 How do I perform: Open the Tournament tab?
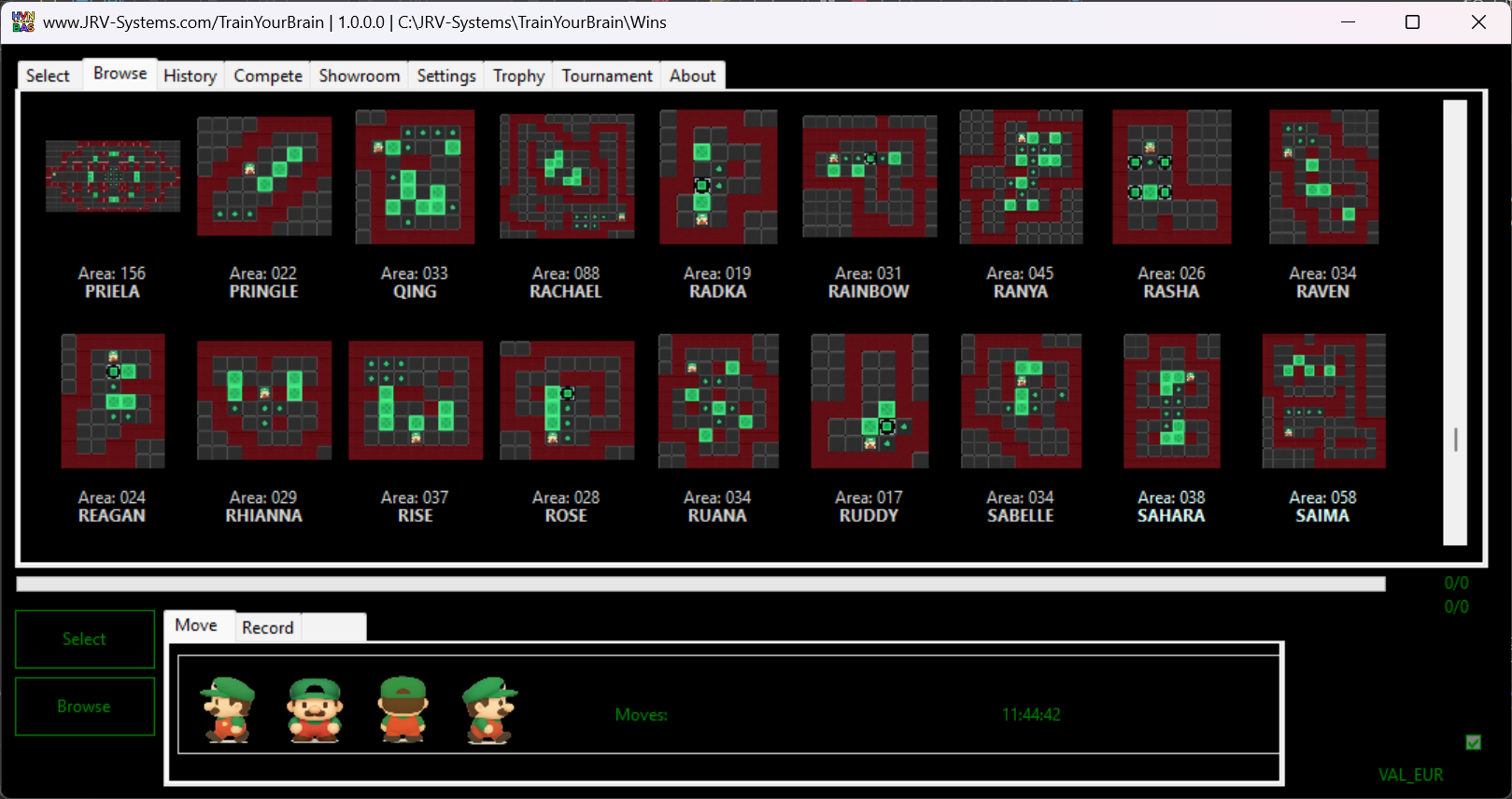(x=607, y=76)
